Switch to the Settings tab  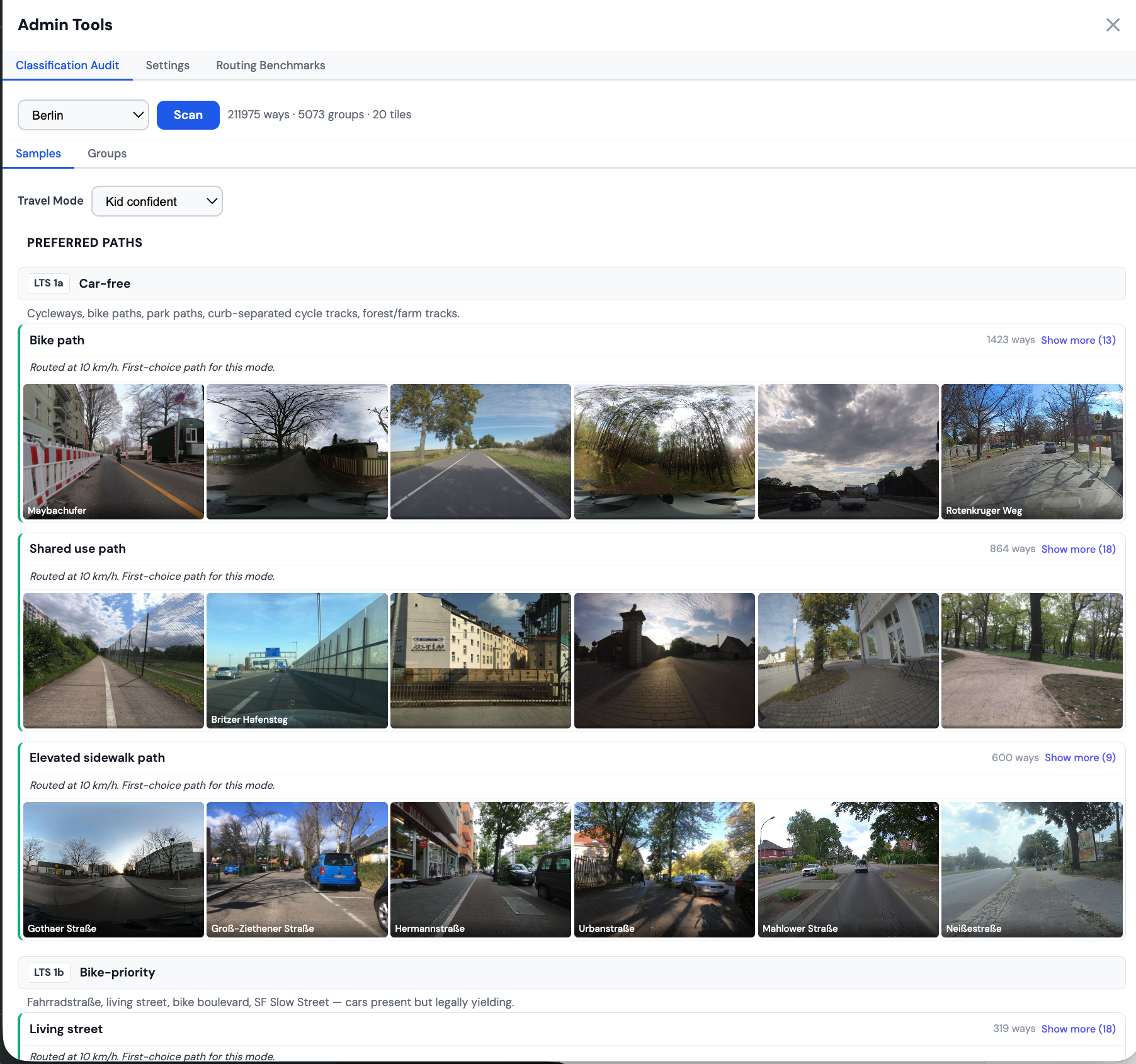(x=168, y=65)
